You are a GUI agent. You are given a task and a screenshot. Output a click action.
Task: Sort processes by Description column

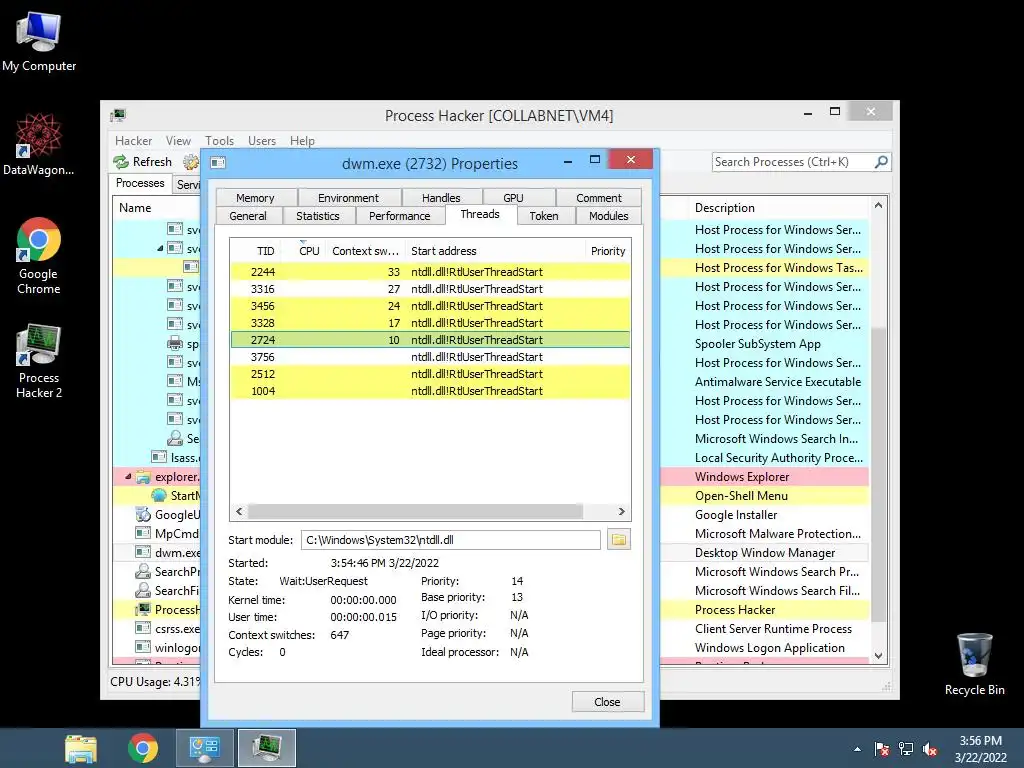pyautogui.click(x=778, y=208)
